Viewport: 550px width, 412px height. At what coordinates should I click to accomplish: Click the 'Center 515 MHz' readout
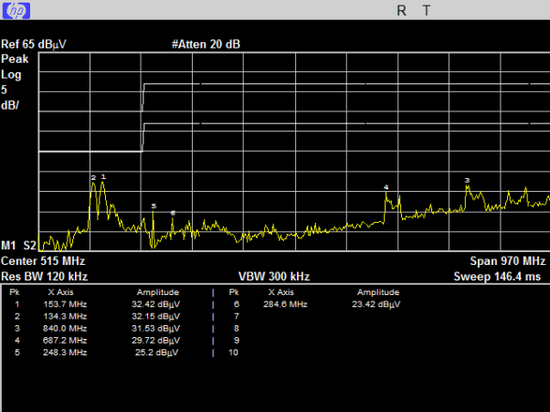(x=43, y=261)
